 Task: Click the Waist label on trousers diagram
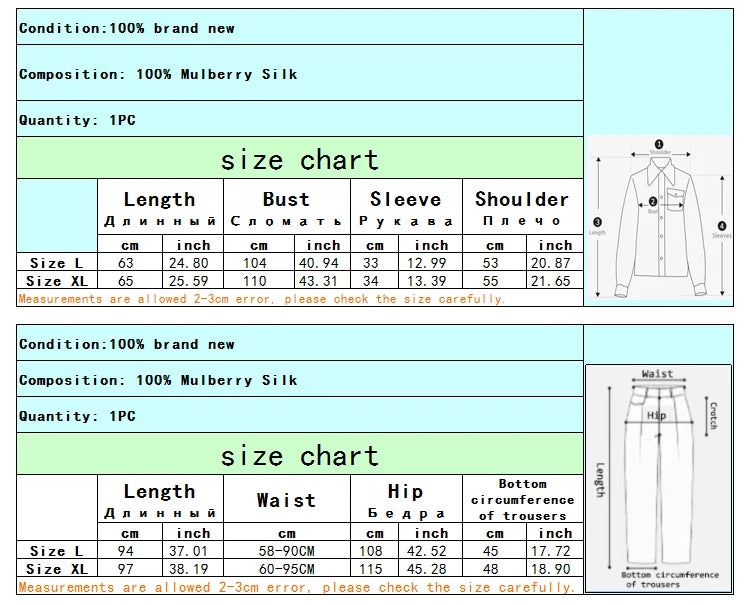click(657, 374)
